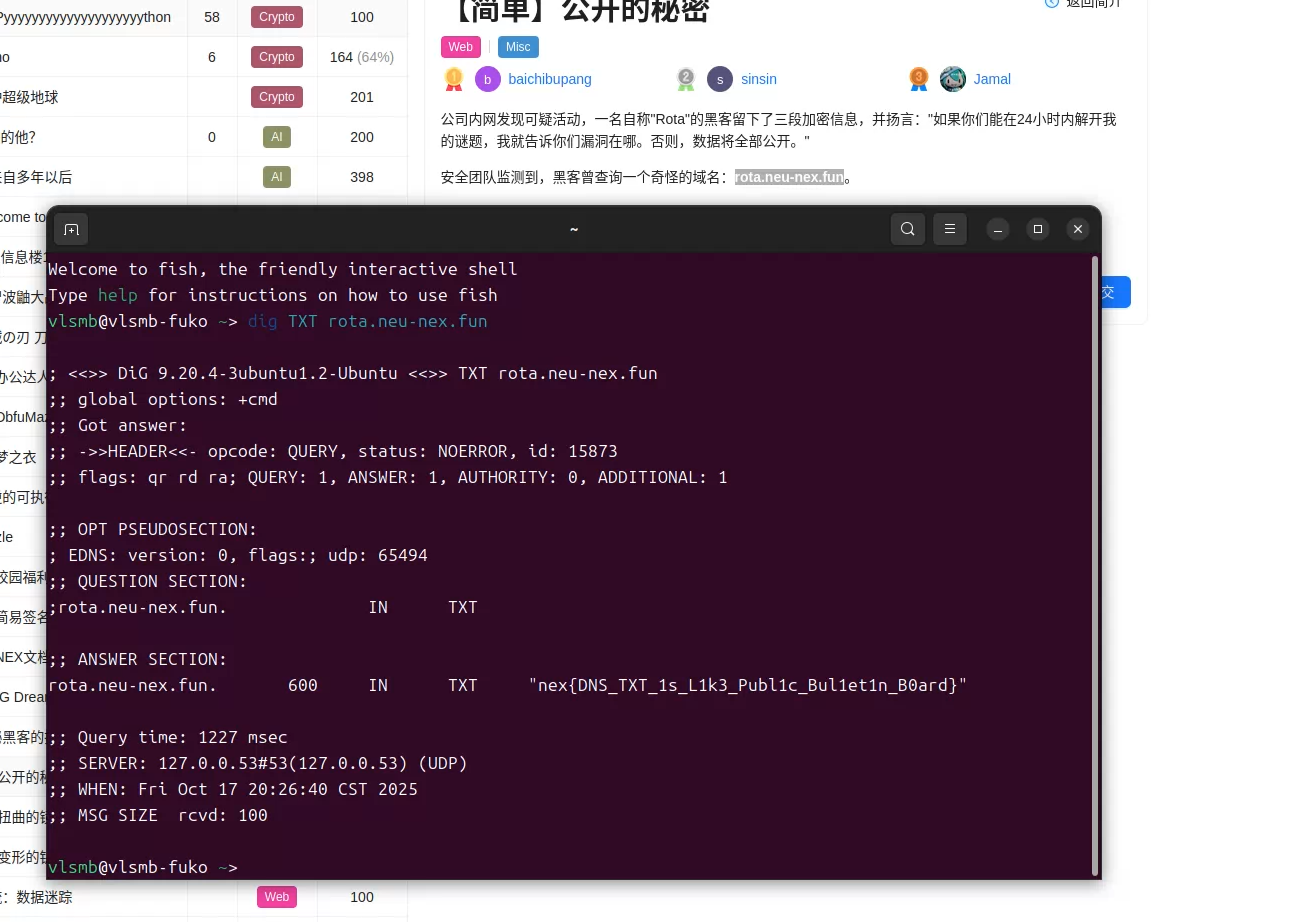Image resolution: width=1291 pixels, height=922 pixels.
Task: Open the sinsin user profile link
Action: click(758, 79)
